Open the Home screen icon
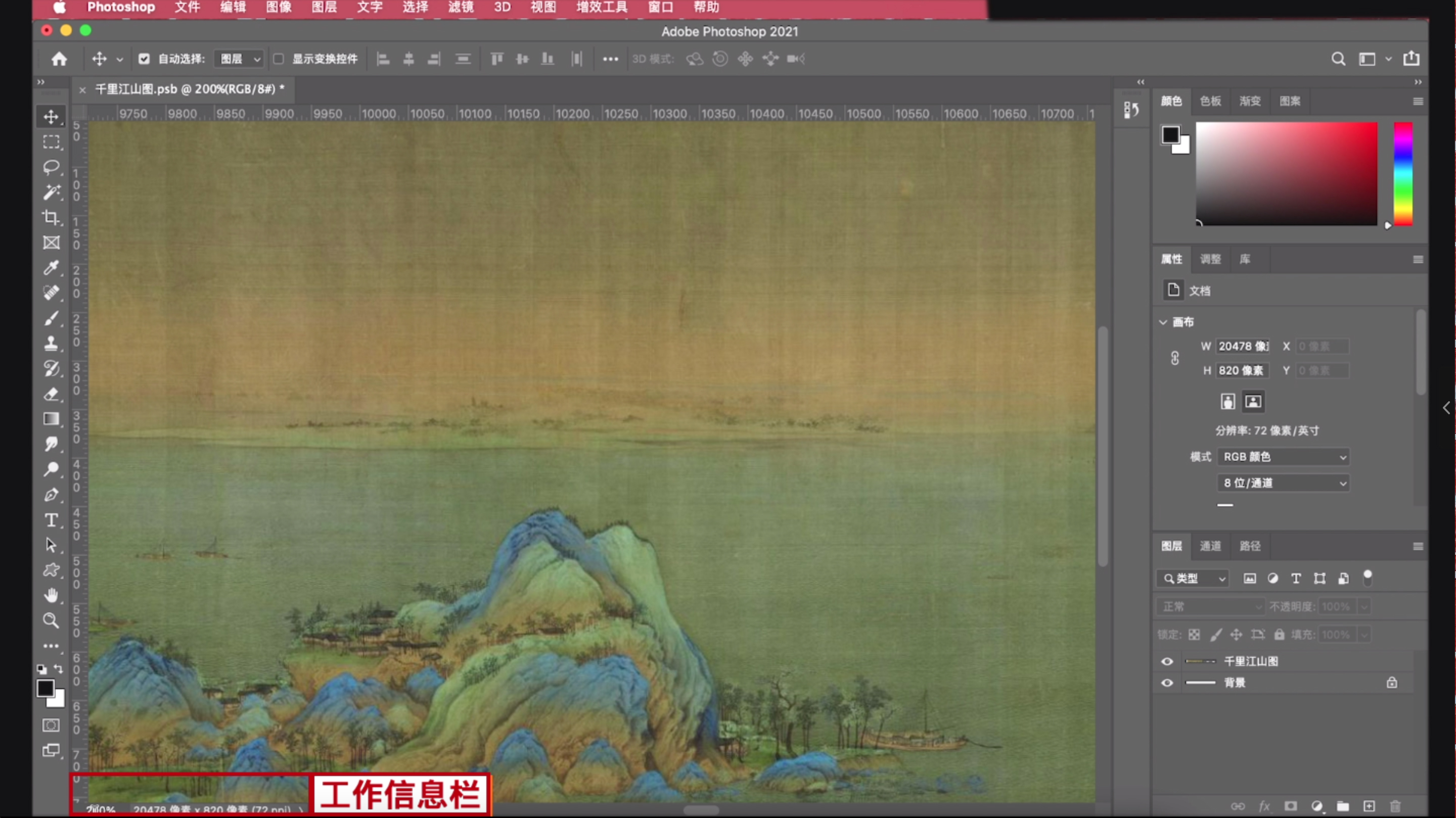1456x818 pixels. pyautogui.click(x=59, y=59)
